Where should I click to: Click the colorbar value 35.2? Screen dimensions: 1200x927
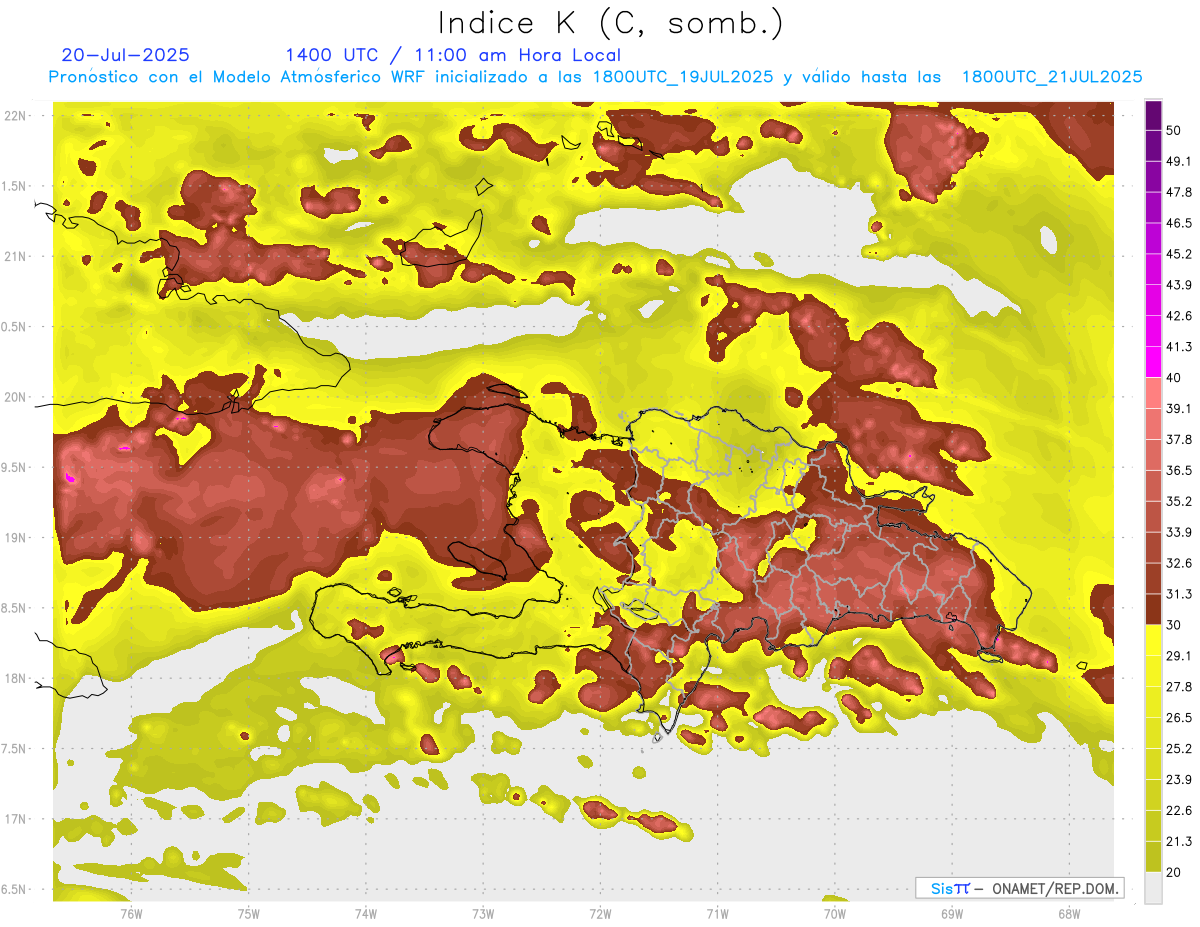(x=1179, y=501)
